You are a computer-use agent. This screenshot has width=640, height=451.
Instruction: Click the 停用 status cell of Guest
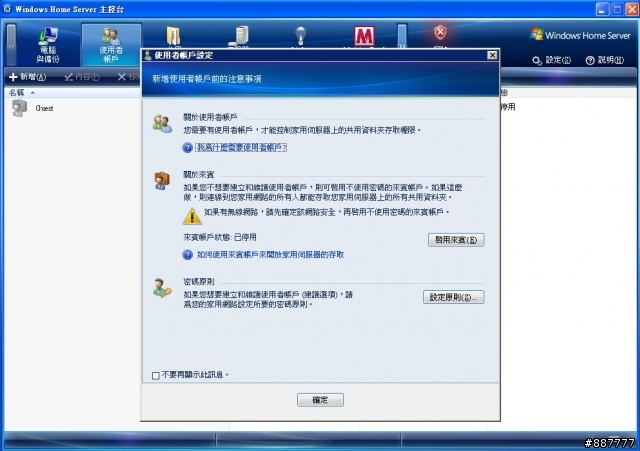click(x=508, y=107)
